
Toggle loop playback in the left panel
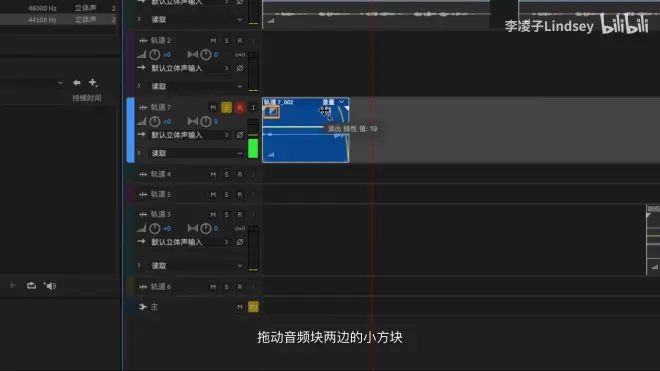click(31, 286)
